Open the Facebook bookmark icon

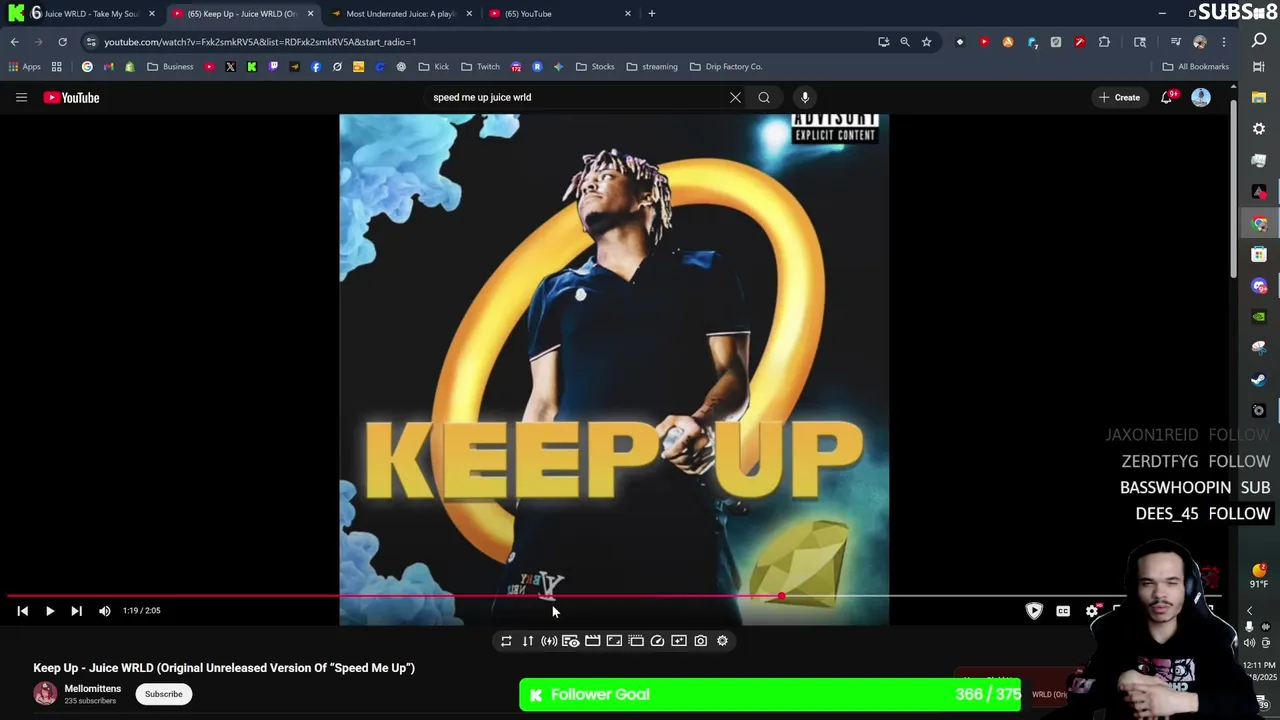(x=316, y=67)
